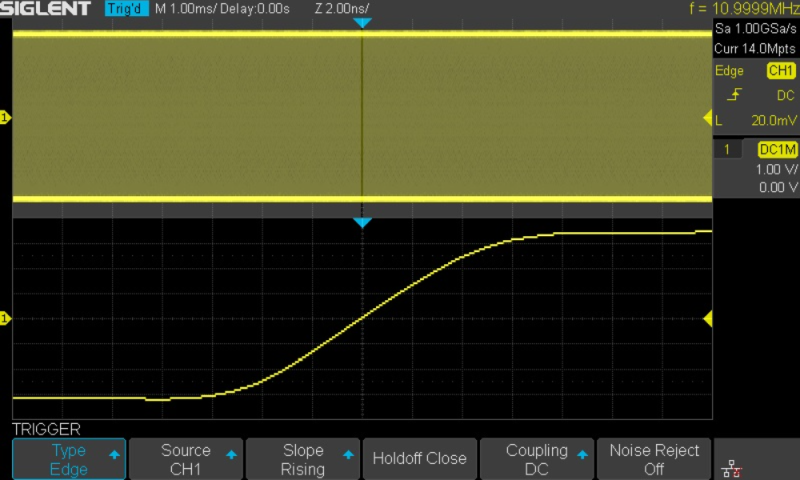Image resolution: width=800 pixels, height=480 pixels.
Task: Click the f = 10.9999MHz frequency counter
Action: click(x=744, y=9)
